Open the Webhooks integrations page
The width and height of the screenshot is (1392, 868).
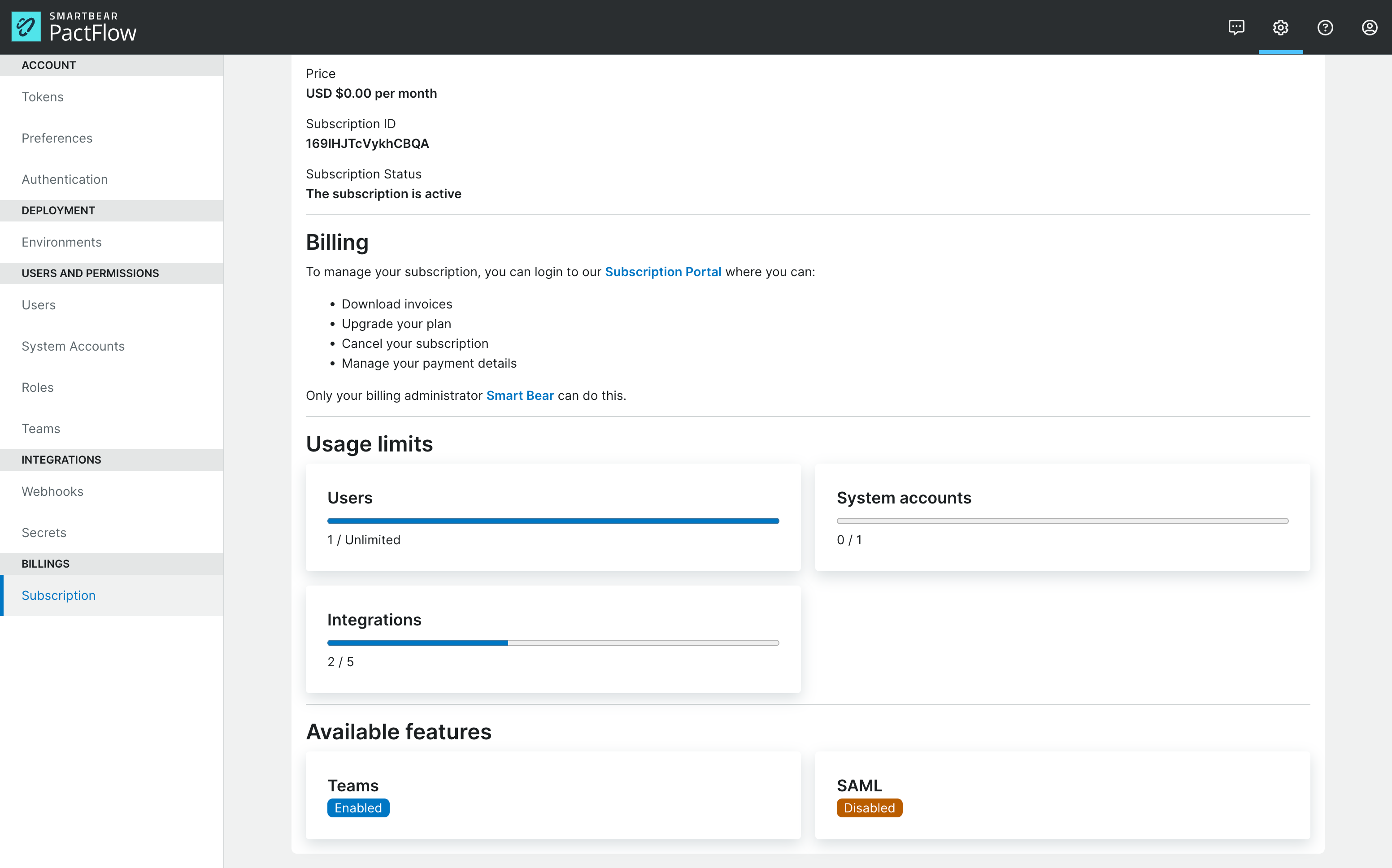52,491
